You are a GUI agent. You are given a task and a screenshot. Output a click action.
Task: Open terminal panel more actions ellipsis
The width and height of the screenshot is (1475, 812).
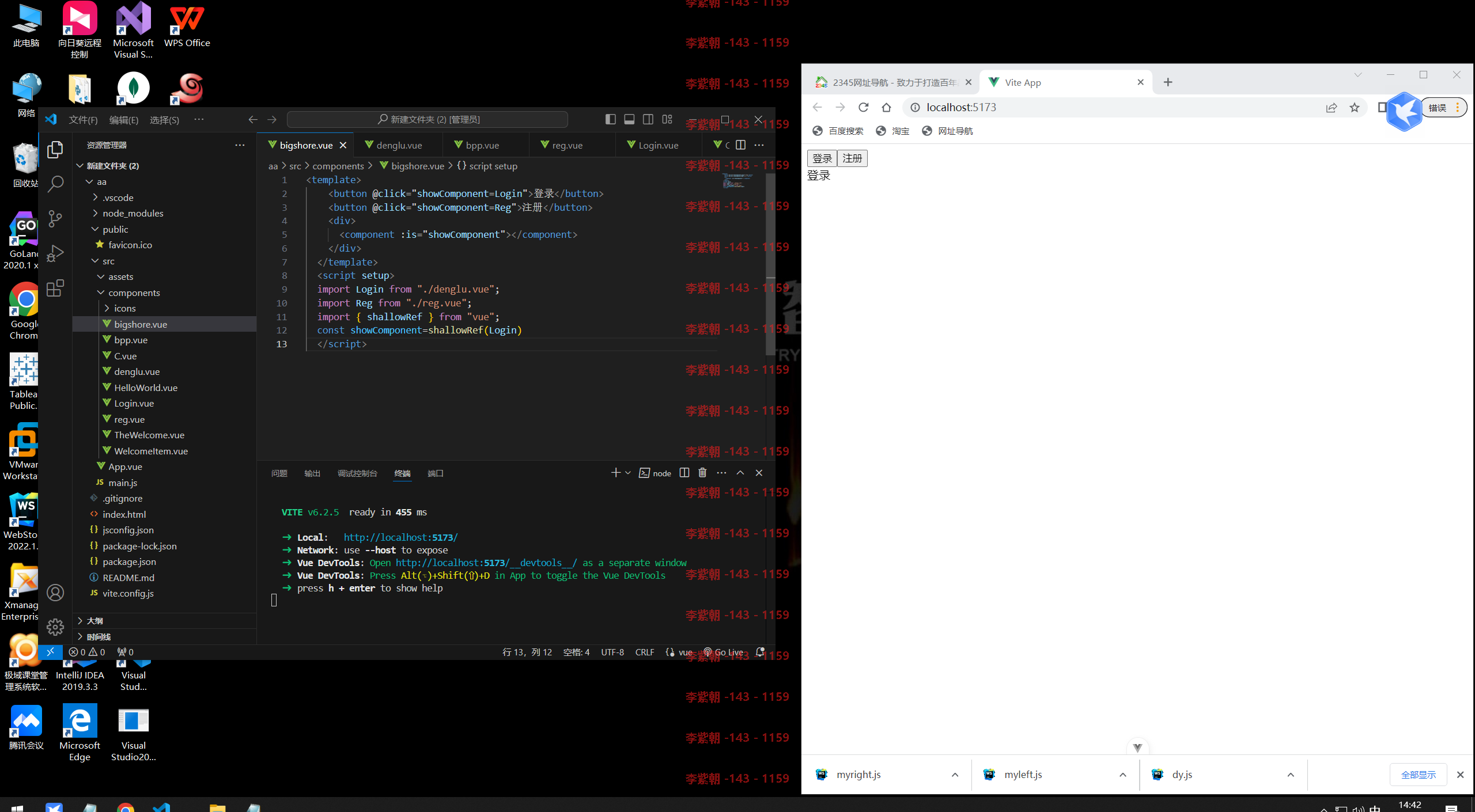point(721,473)
